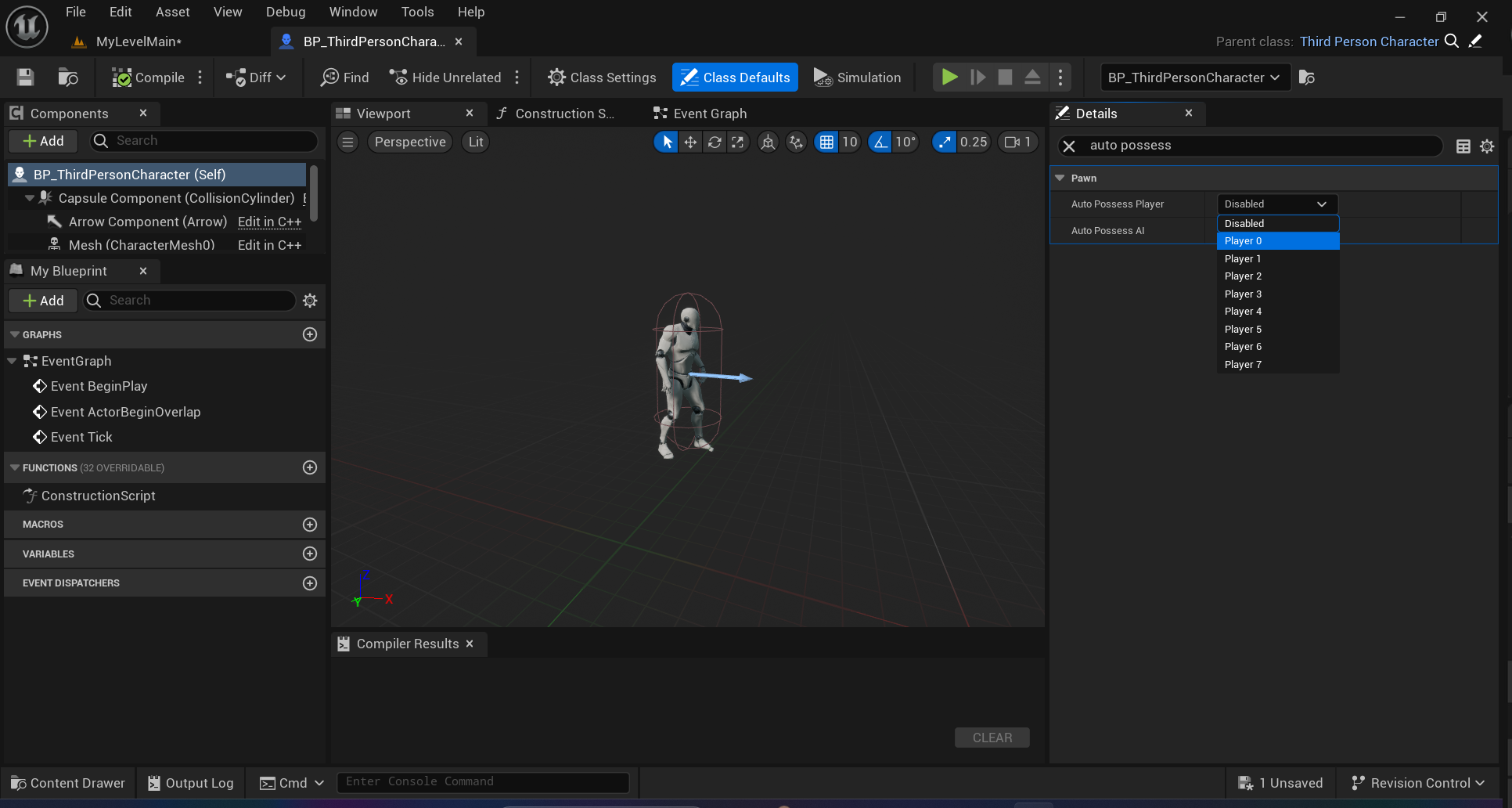Click the My Blueprint settings gear
The image size is (1512, 808).
[x=310, y=301]
